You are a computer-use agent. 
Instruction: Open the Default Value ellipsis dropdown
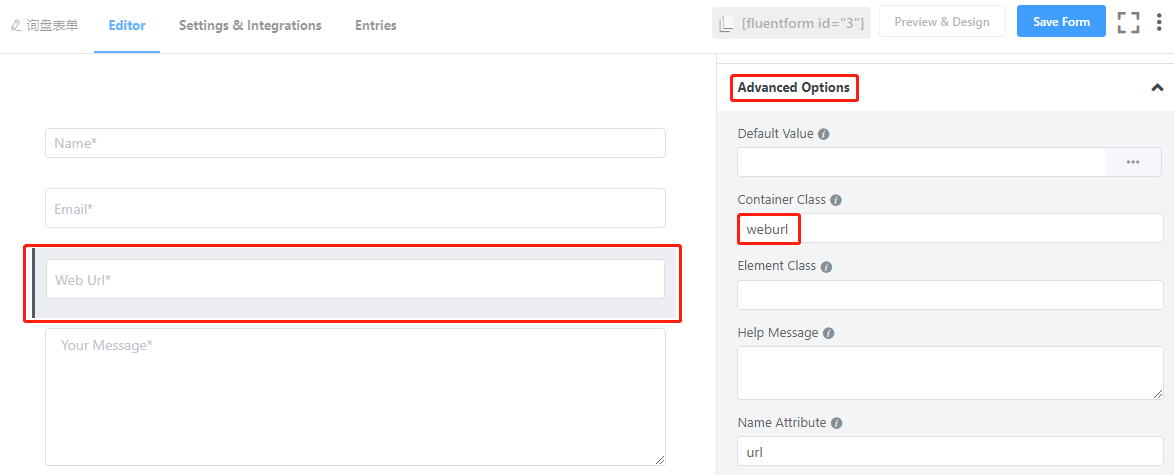(x=1133, y=162)
